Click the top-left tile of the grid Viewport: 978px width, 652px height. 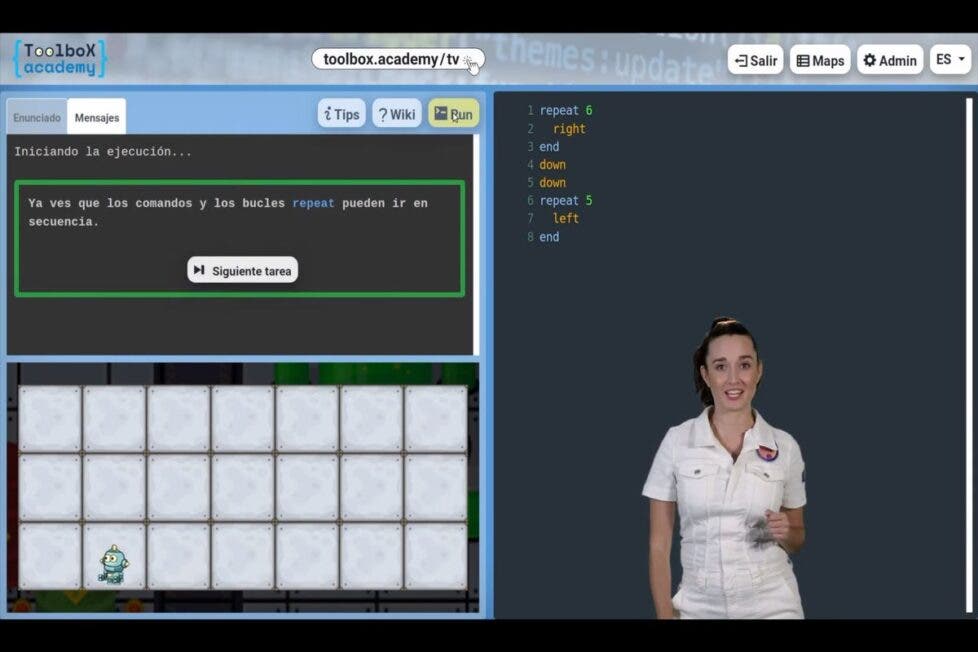click(x=50, y=418)
